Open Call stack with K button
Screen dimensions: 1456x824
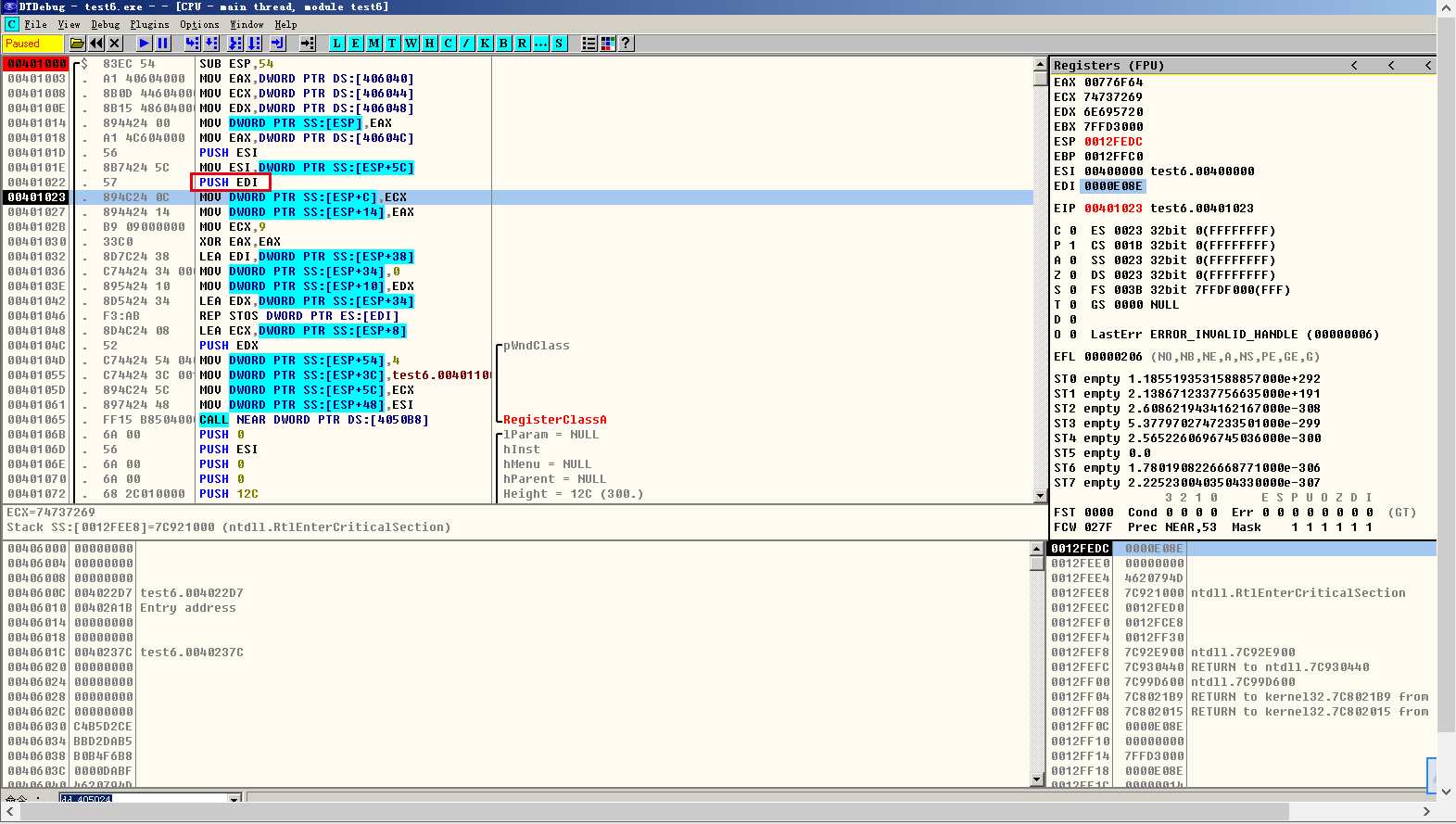(x=485, y=43)
